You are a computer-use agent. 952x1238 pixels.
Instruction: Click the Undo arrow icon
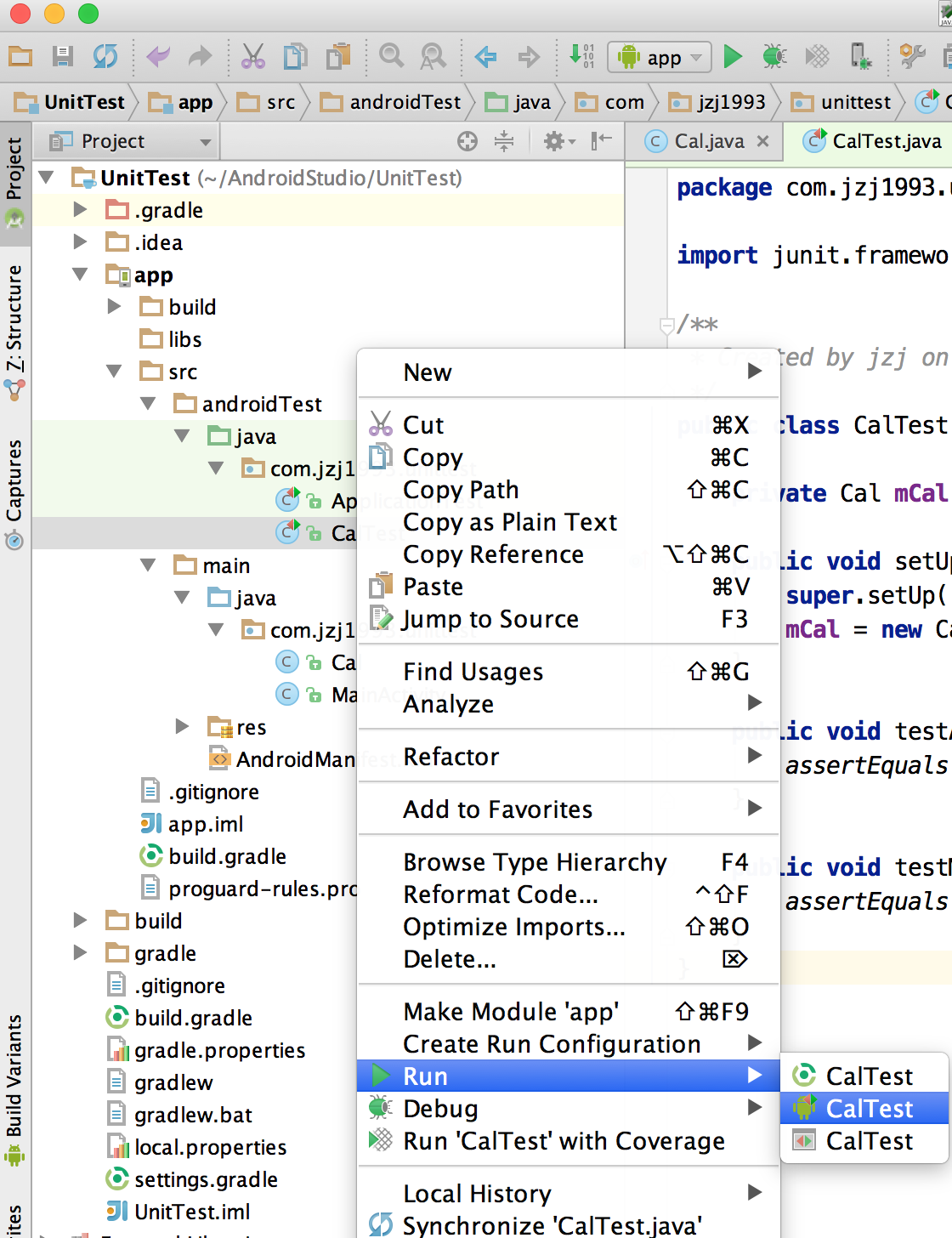pyautogui.click(x=157, y=57)
